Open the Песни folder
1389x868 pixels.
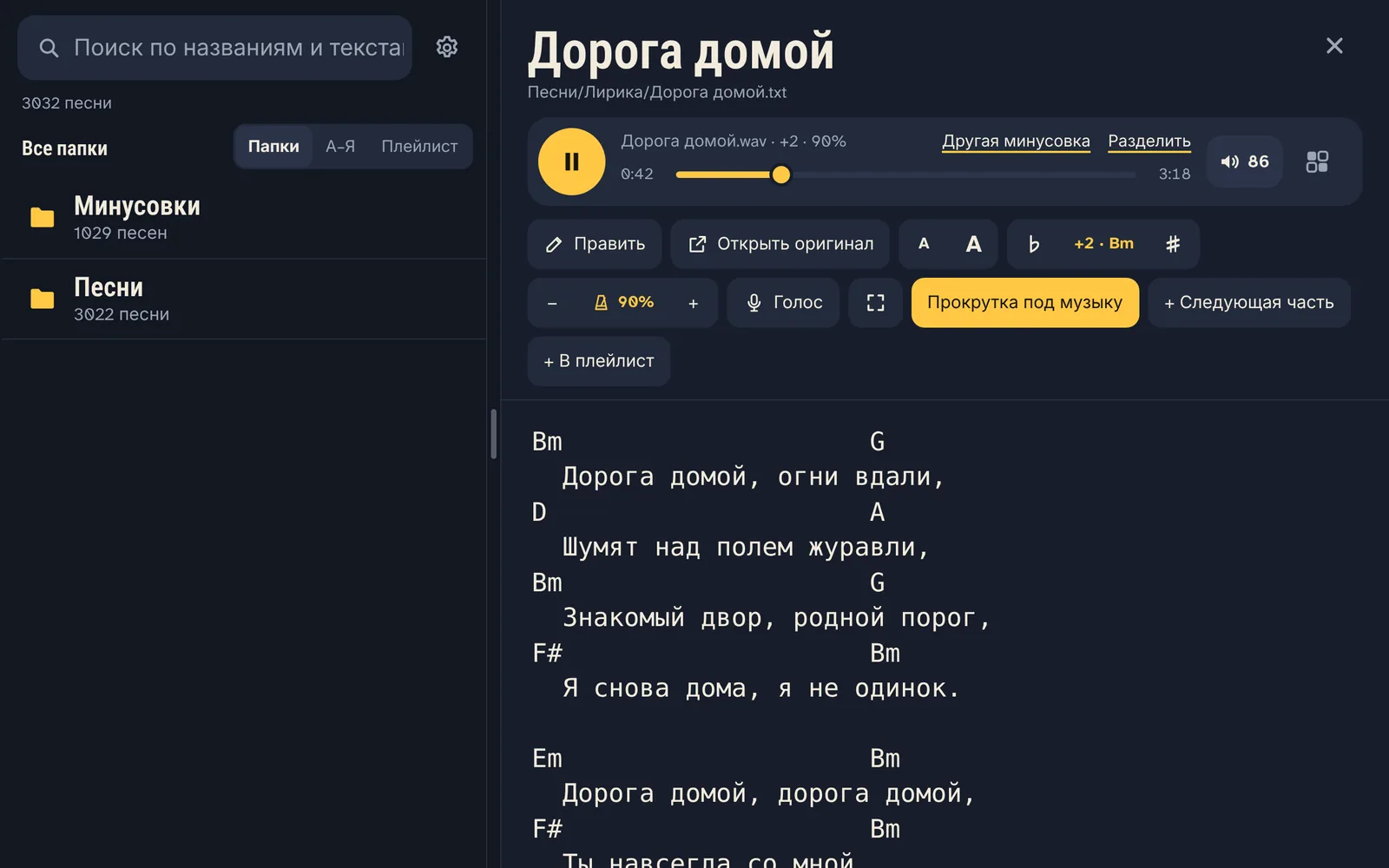244,299
